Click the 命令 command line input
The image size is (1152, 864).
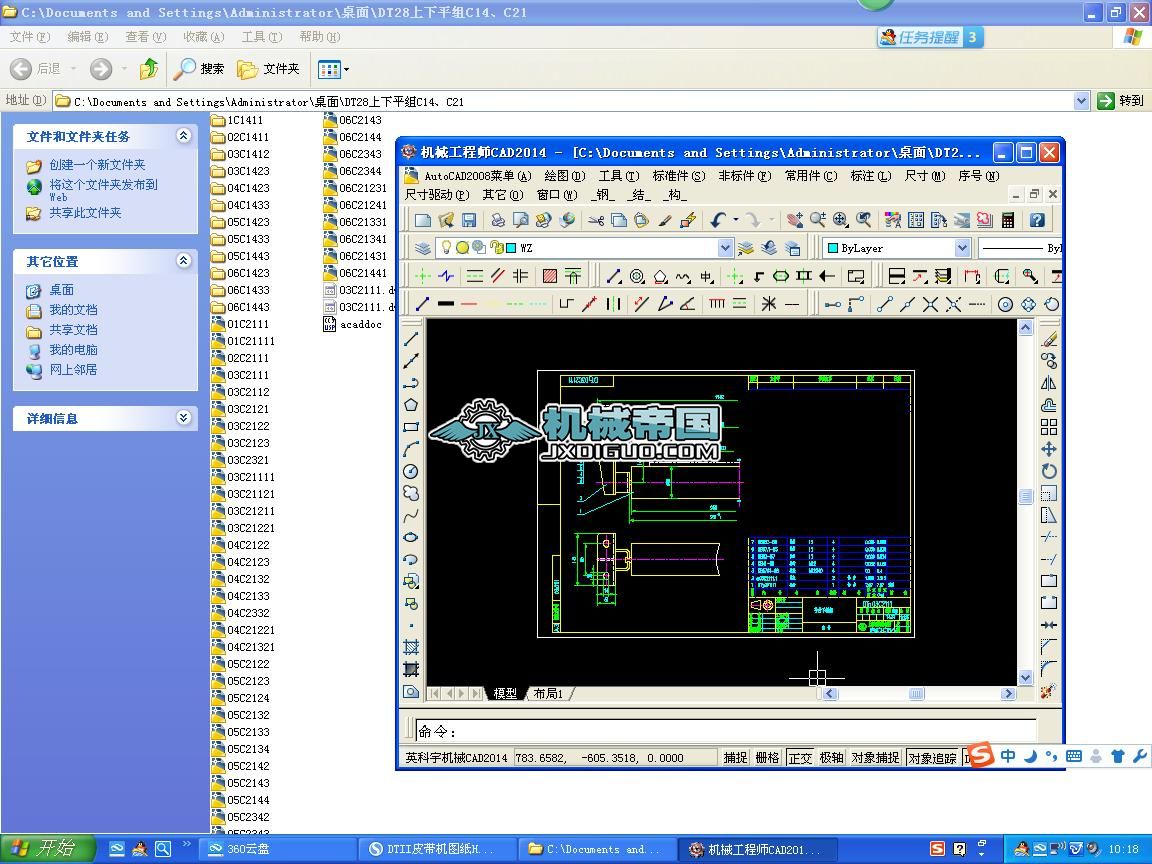(x=726, y=731)
